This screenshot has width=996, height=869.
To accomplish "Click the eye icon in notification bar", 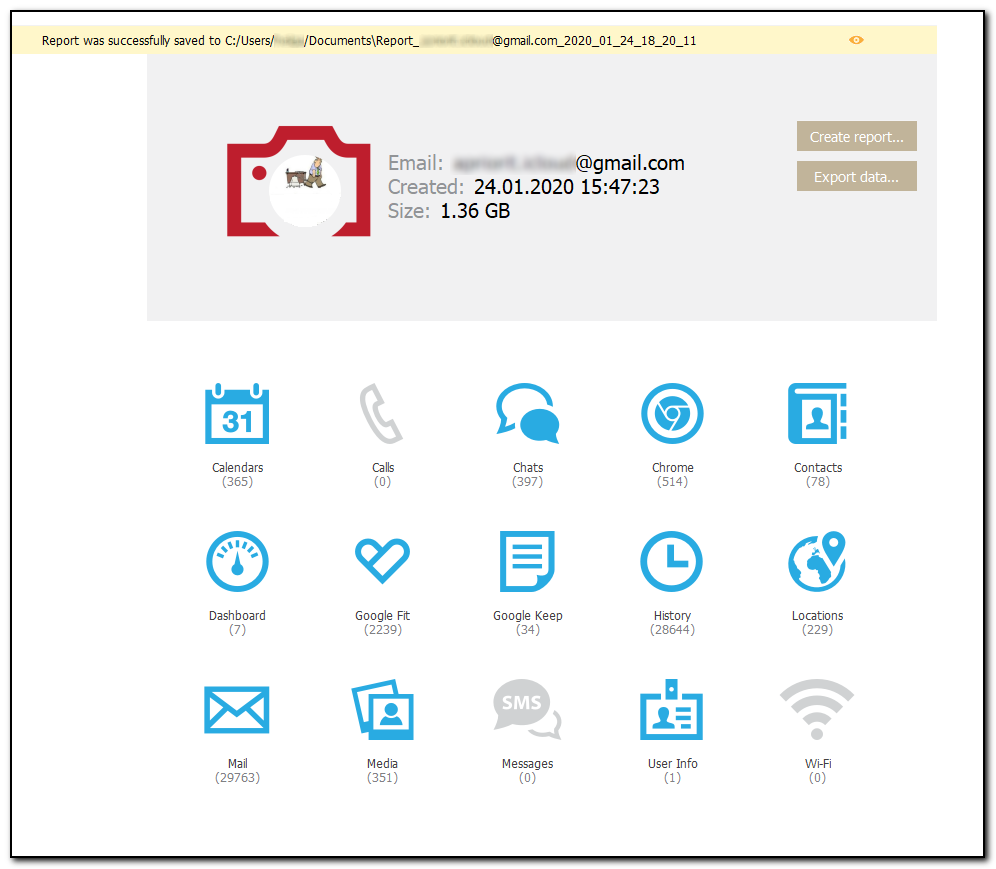I will (x=856, y=40).
